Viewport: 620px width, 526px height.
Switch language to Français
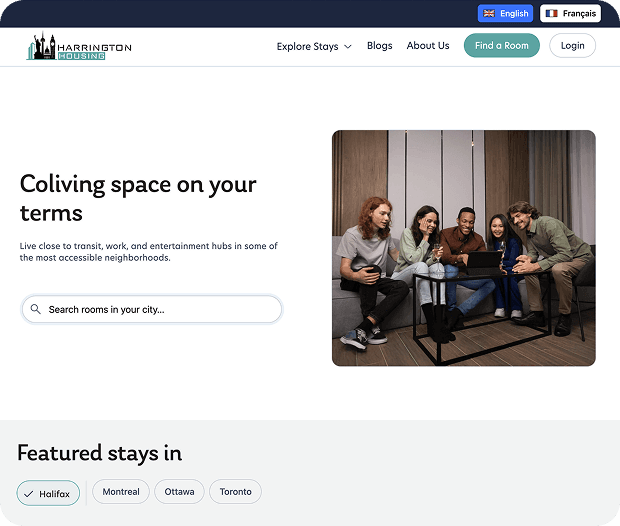pos(571,13)
